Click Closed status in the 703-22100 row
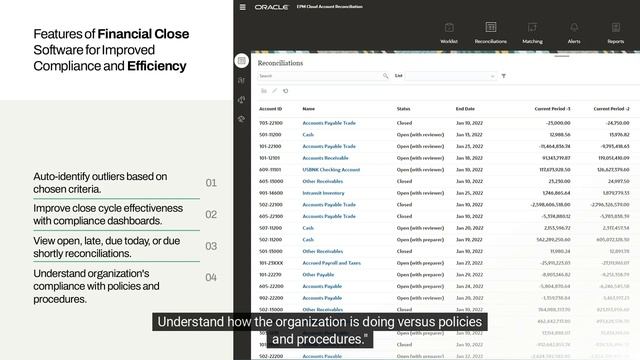Viewport: 640px width, 360px height. click(404, 123)
